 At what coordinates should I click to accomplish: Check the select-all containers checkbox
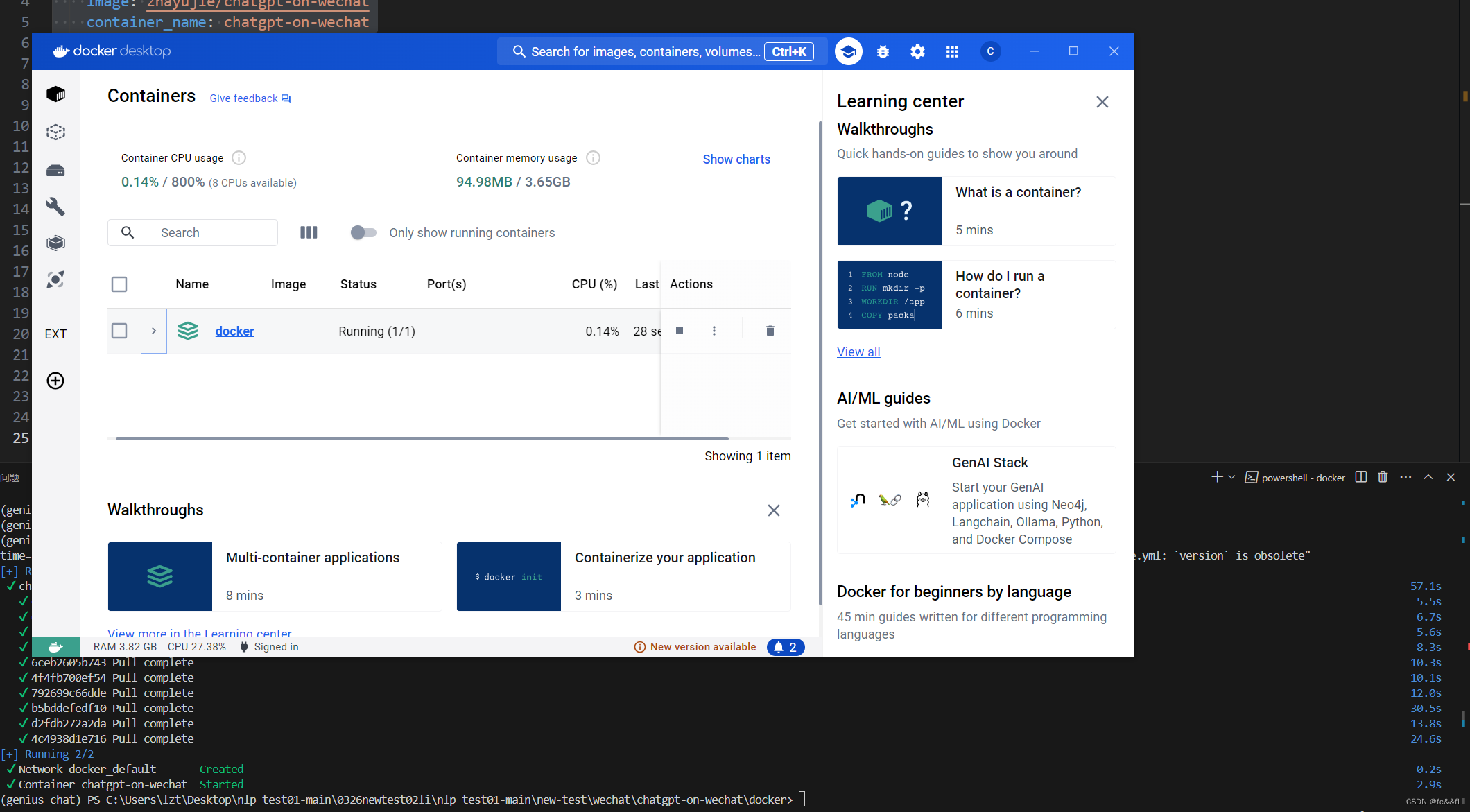(x=119, y=284)
